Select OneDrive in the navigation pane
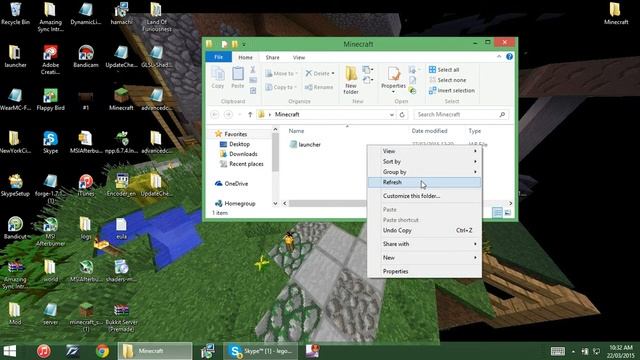640x360 pixels. click(x=231, y=184)
